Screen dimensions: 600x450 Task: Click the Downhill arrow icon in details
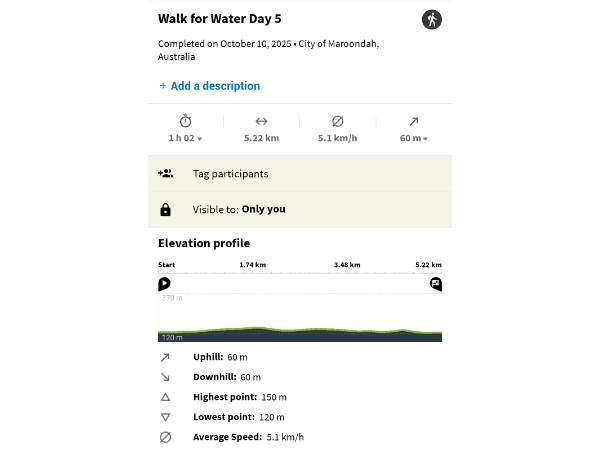tap(166, 377)
